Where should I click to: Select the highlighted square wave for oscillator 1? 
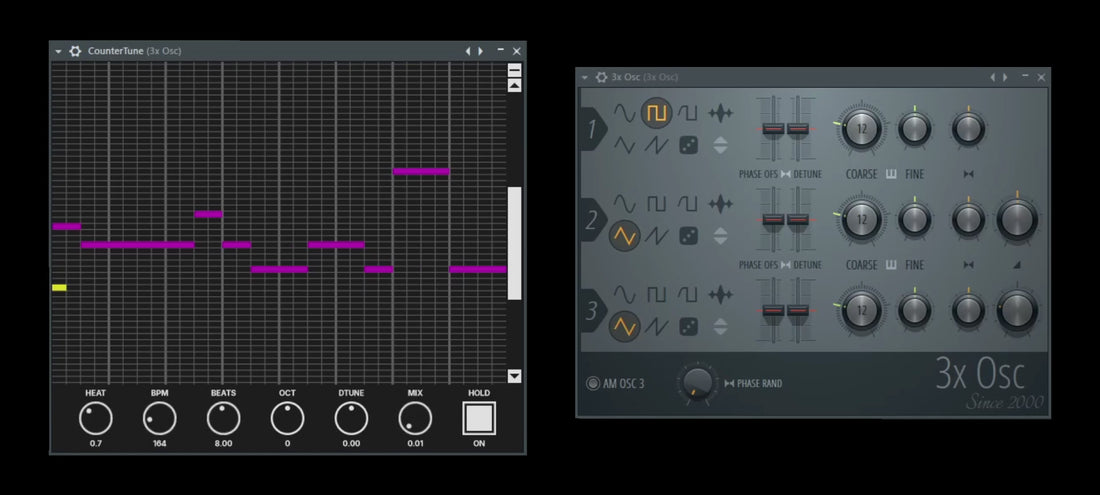pyautogui.click(x=657, y=113)
